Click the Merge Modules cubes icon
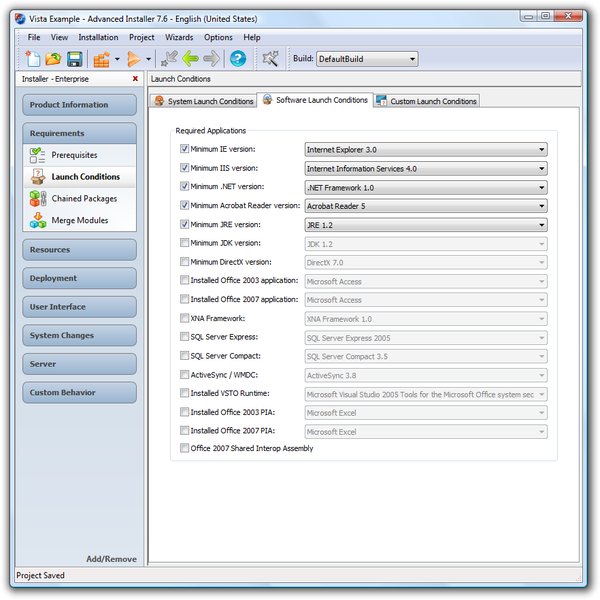 point(38,220)
